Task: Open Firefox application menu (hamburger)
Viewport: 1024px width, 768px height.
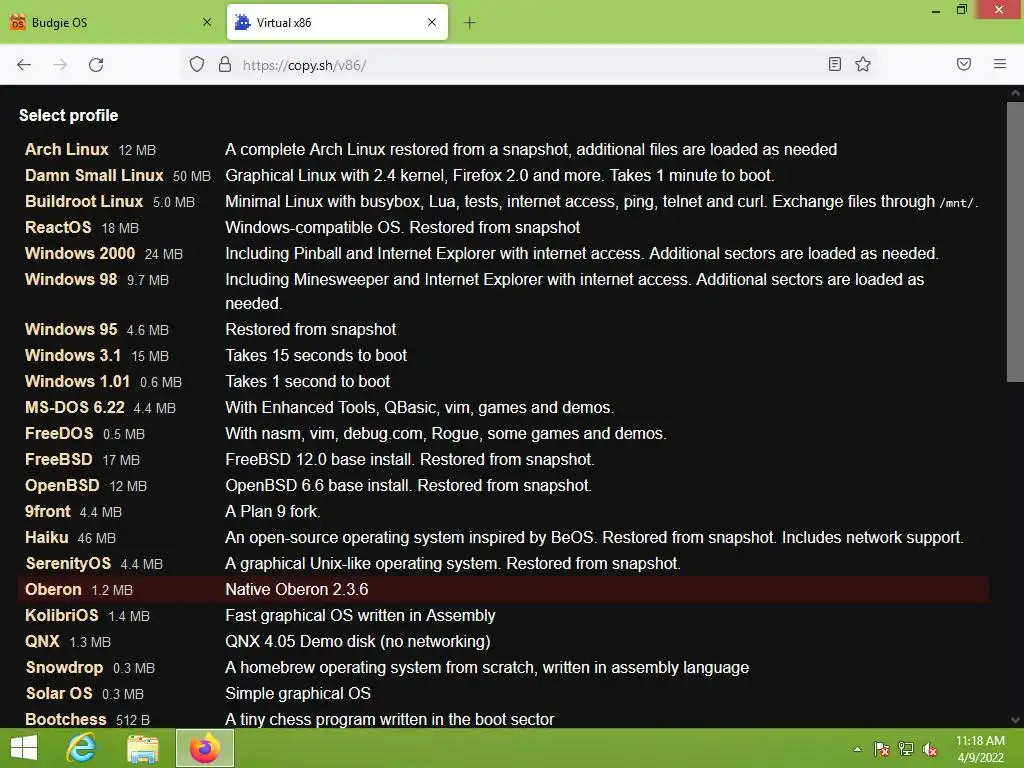Action: point(1000,64)
